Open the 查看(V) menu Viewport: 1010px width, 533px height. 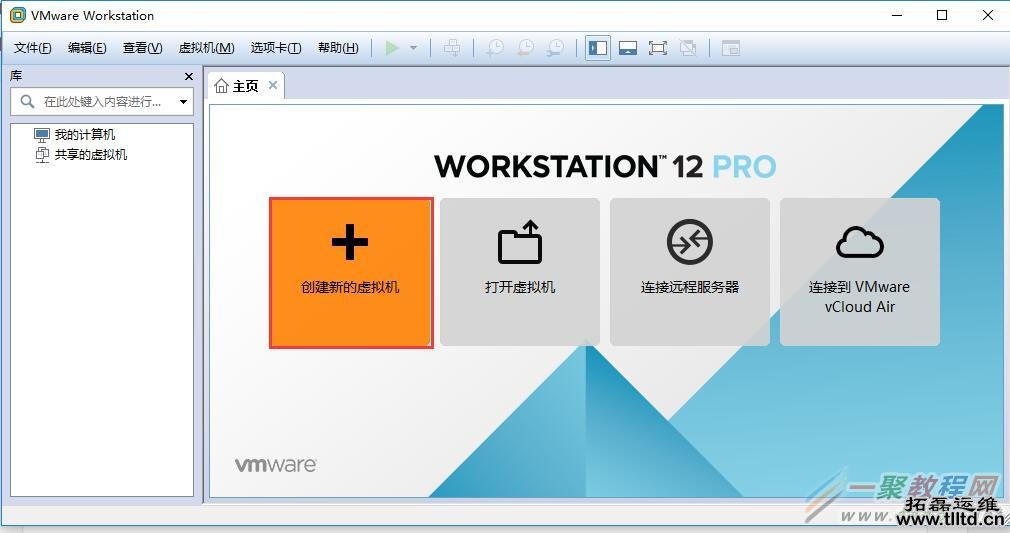tap(142, 48)
